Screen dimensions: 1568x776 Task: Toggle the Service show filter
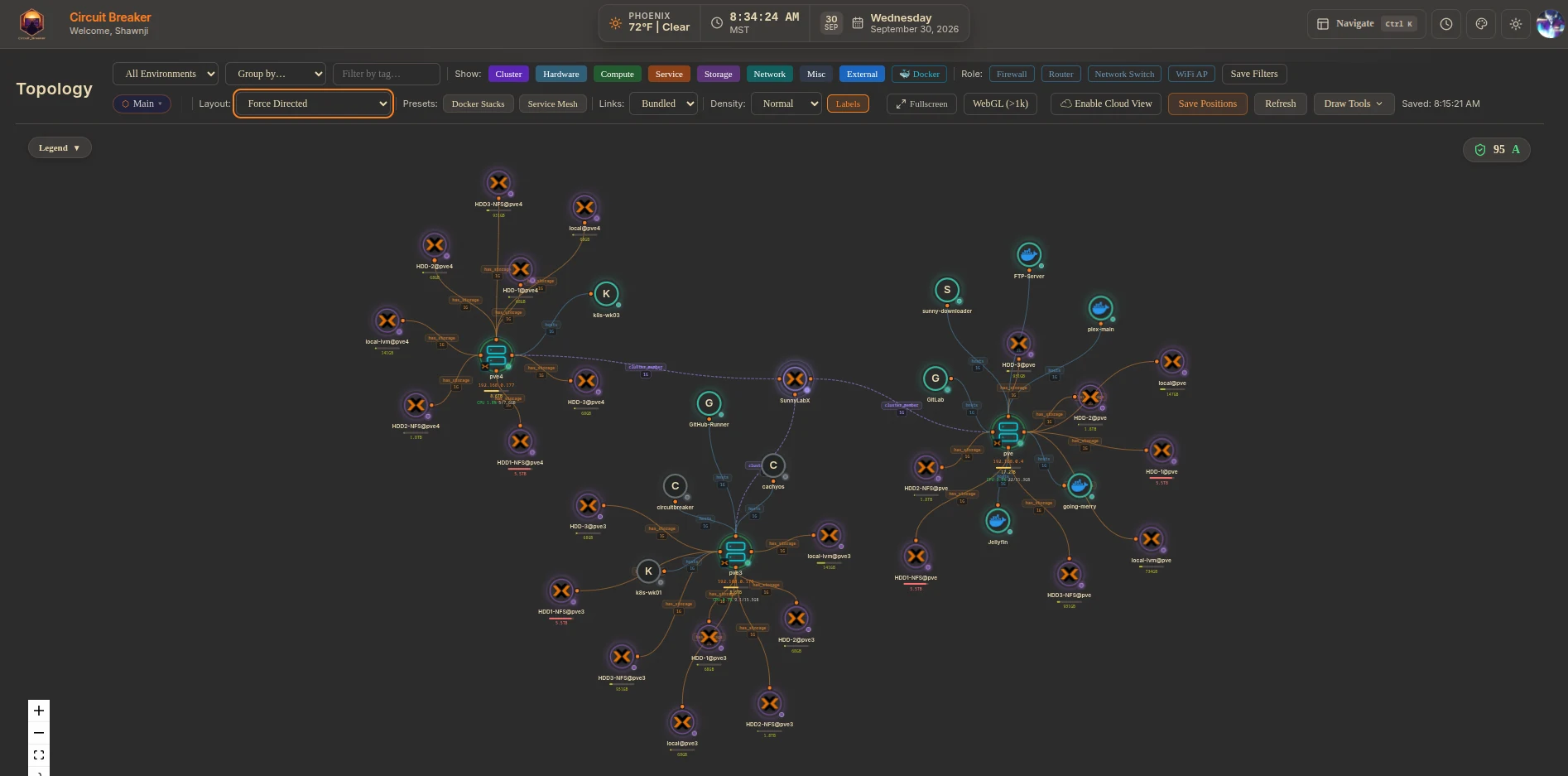[669, 74]
